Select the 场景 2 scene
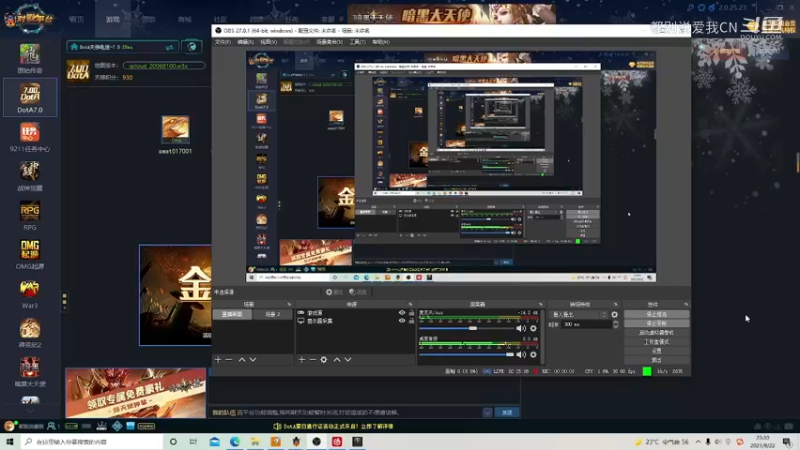800x450 pixels. click(x=272, y=314)
